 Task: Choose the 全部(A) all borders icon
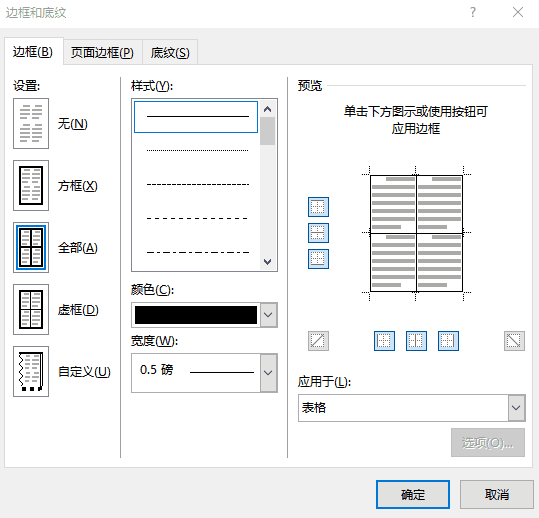(x=31, y=247)
